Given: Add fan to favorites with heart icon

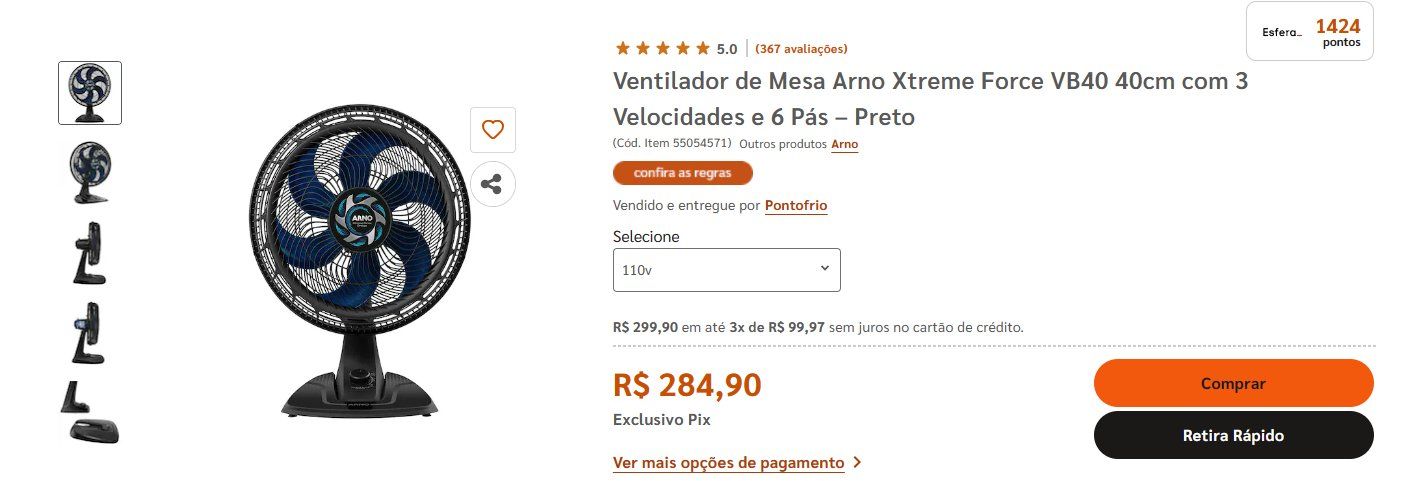Looking at the screenshot, I should [x=492, y=130].
